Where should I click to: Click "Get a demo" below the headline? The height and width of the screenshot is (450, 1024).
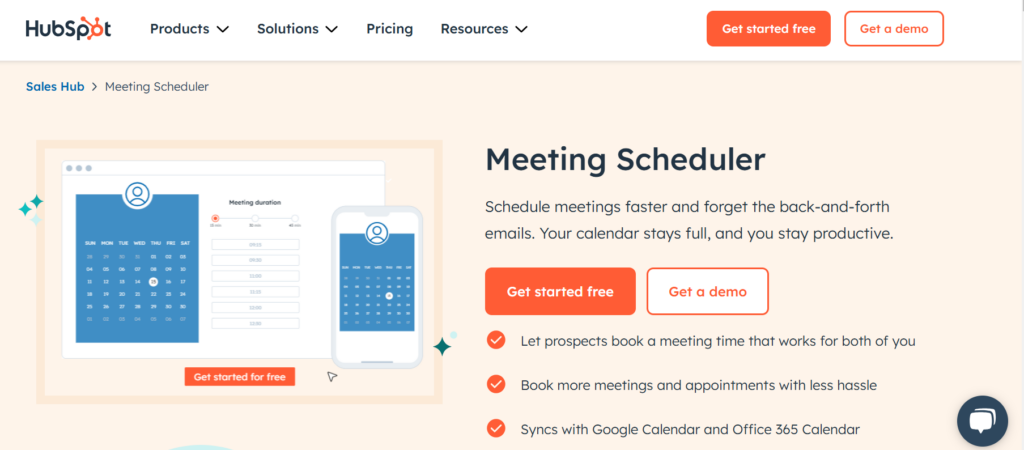click(x=707, y=292)
